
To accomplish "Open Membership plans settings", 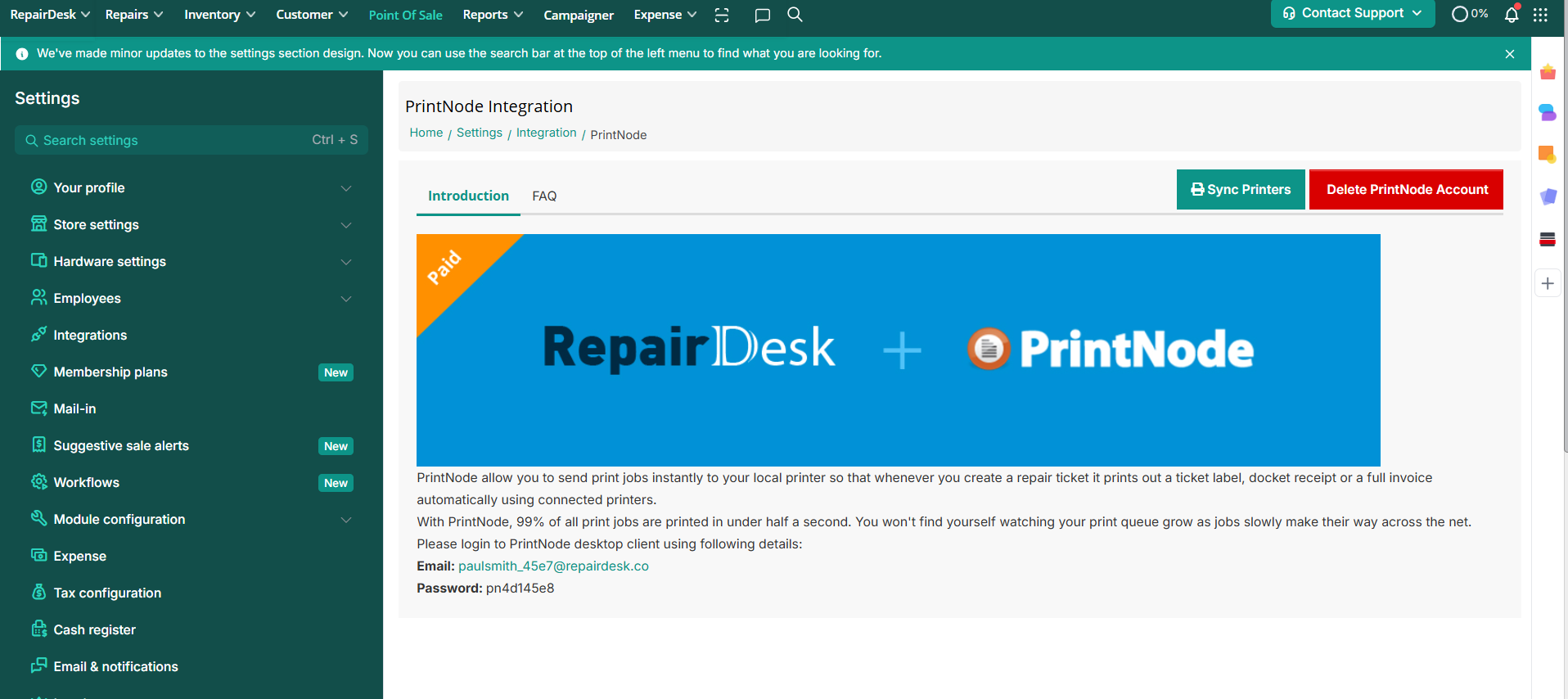I will pyautogui.click(x=110, y=372).
